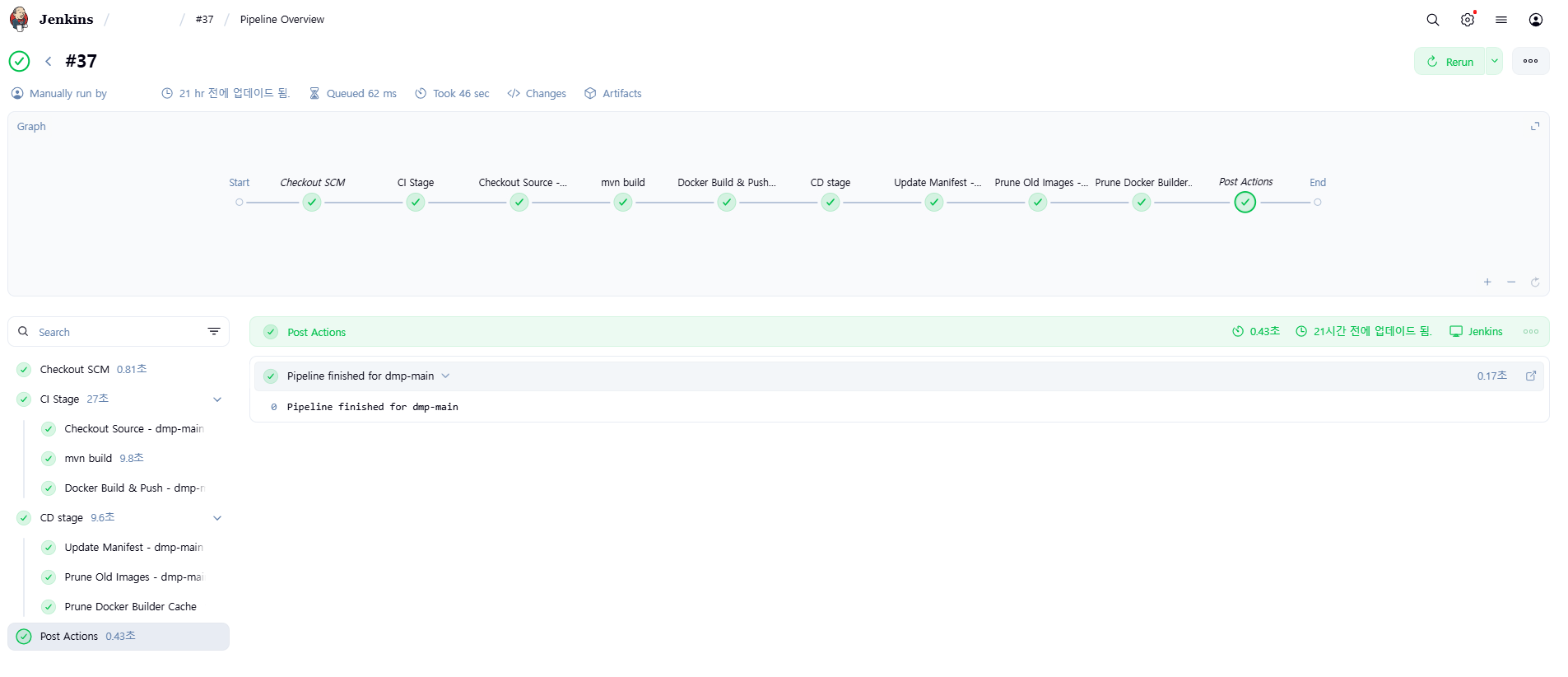
Task: Open the Rerun dropdown arrow
Action: coord(1494,61)
